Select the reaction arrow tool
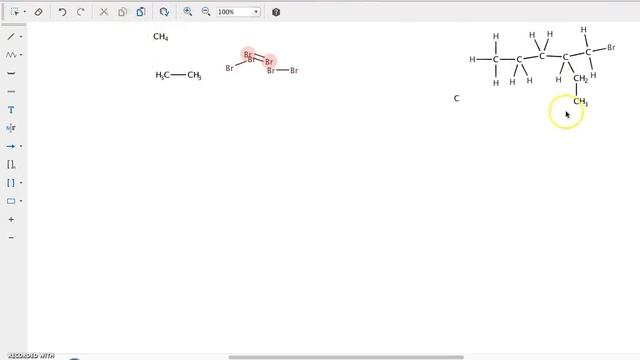The width and height of the screenshot is (640, 360). 11,146
